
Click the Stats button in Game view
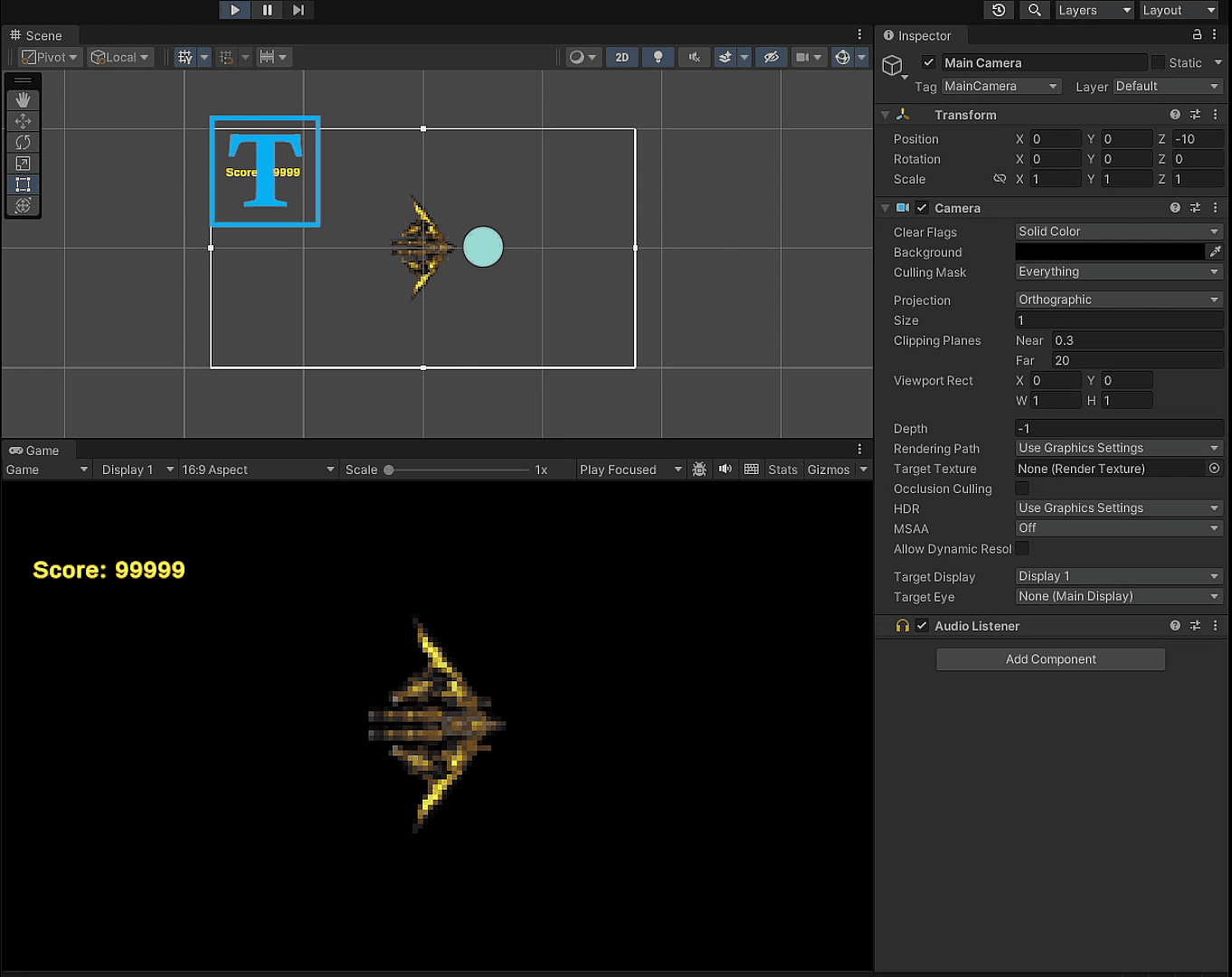tap(782, 470)
